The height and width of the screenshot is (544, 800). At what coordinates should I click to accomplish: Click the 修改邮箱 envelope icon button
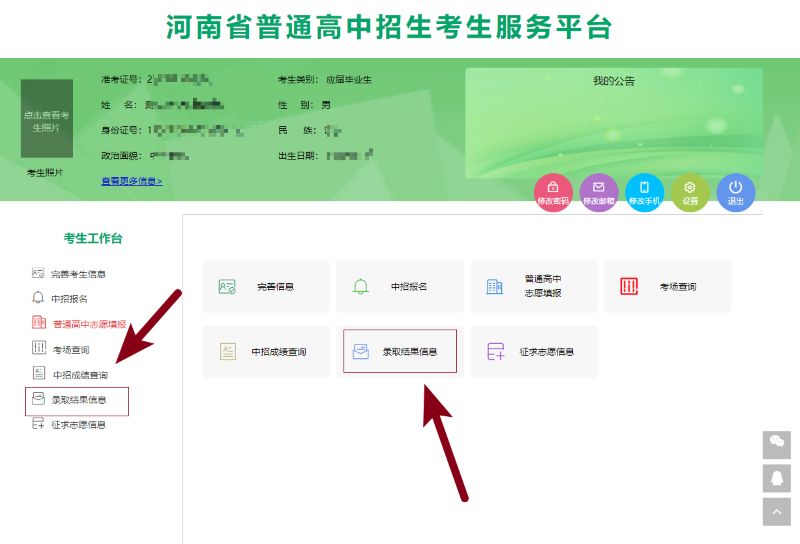tap(598, 193)
